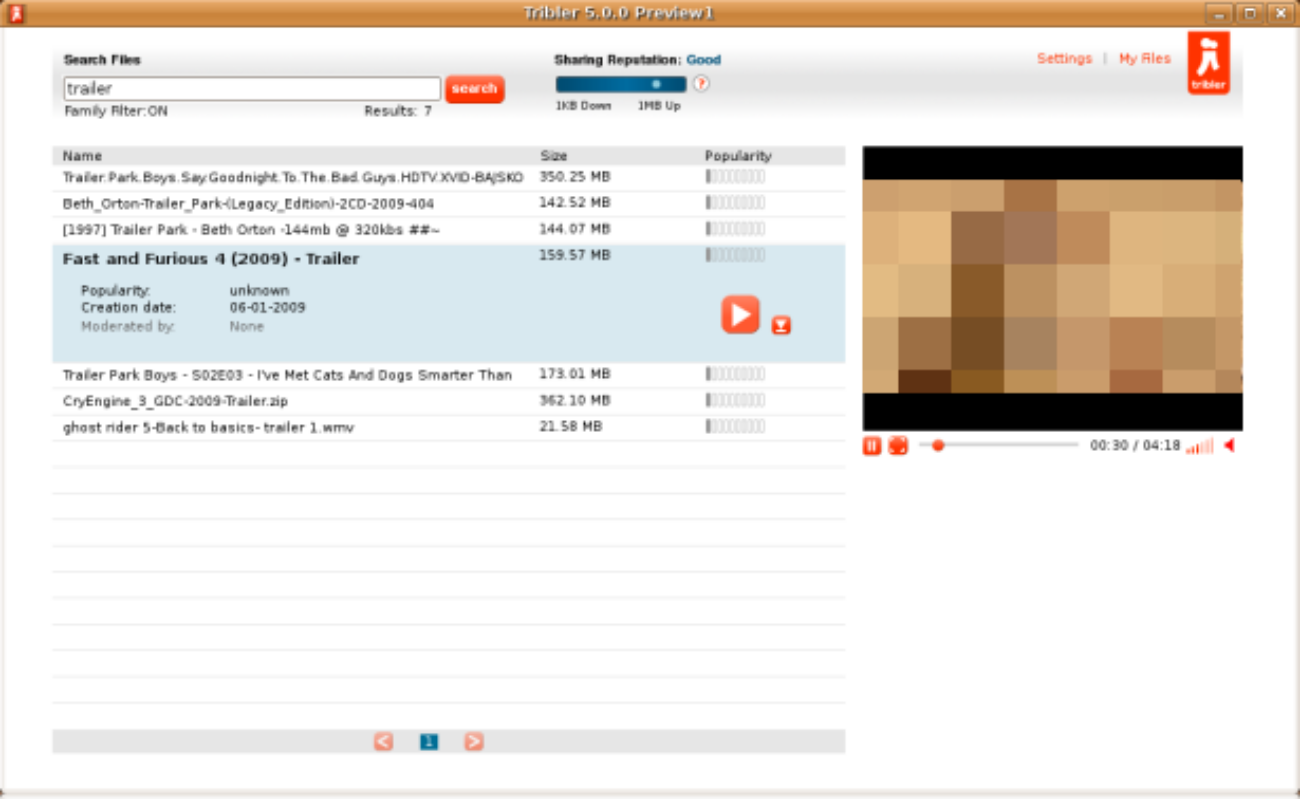Screen dimensions: 1300x799
Task: Click the creation date 06-01-2009
Action: click(267, 307)
